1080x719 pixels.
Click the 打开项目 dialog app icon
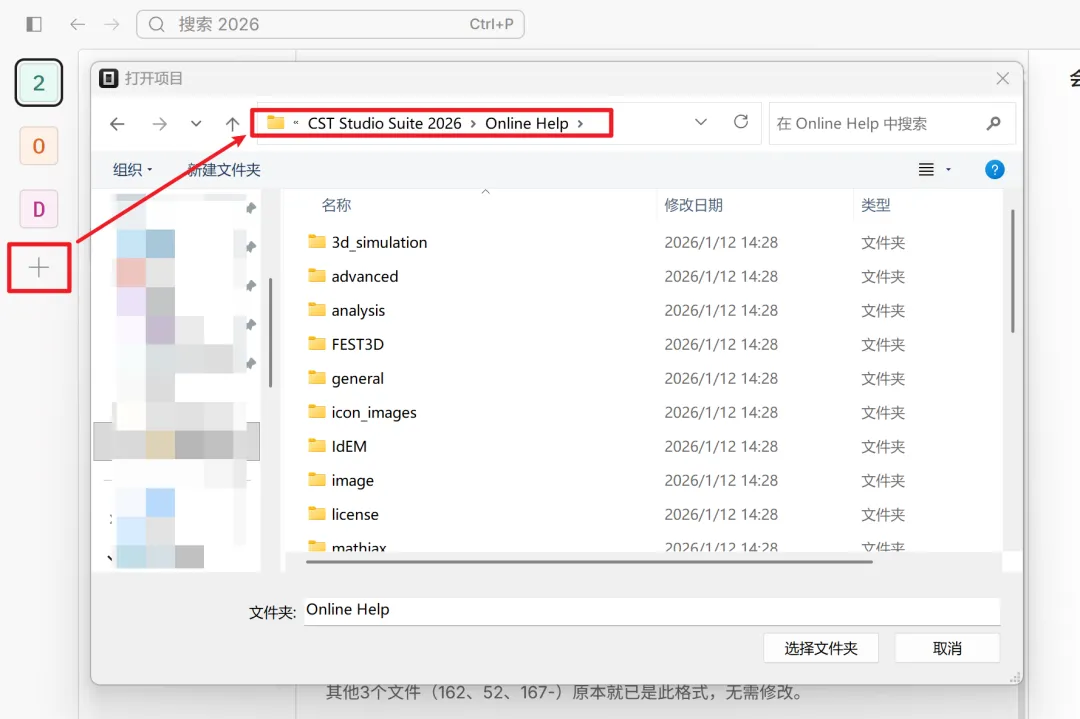coord(108,79)
